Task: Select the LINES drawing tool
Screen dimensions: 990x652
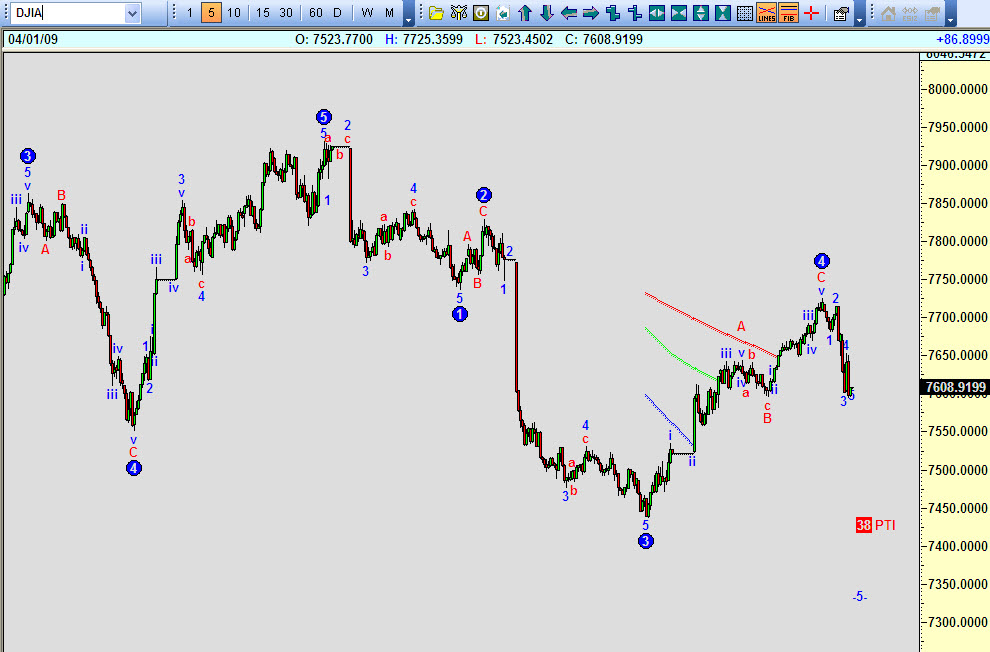Action: click(766, 13)
